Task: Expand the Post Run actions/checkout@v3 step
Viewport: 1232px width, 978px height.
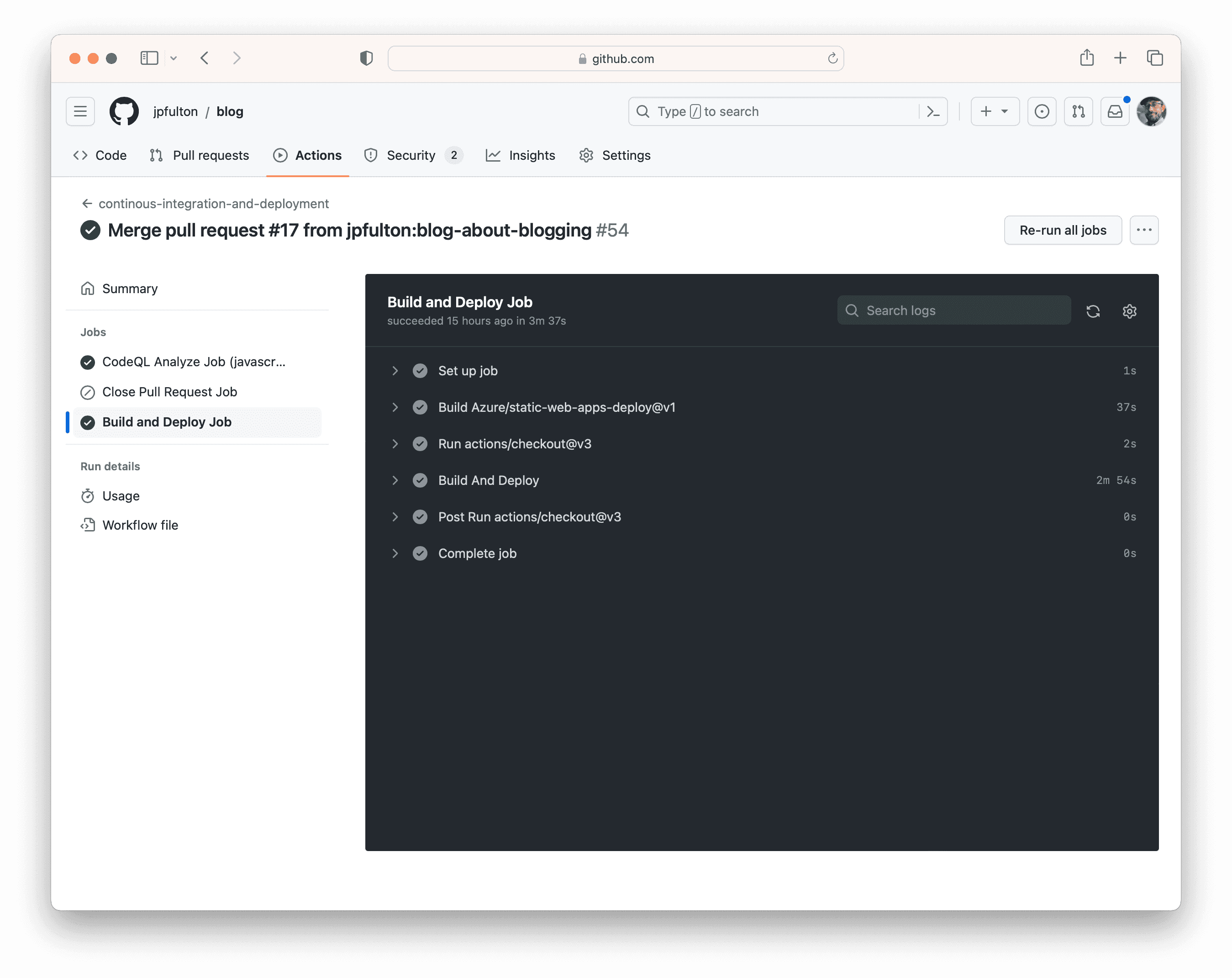Action: [x=395, y=517]
